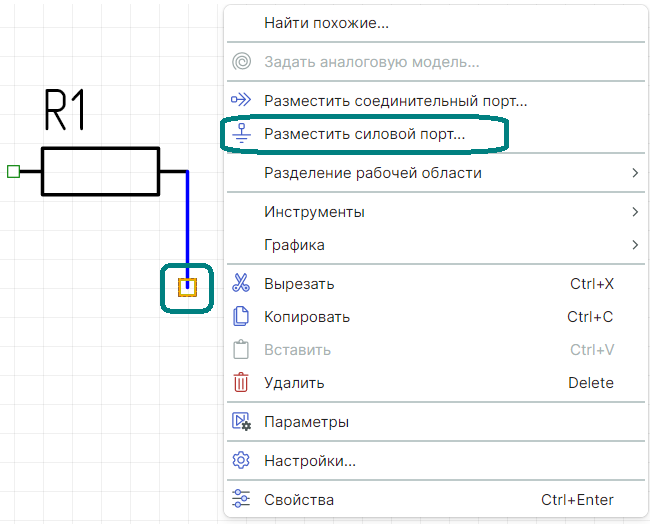Screen dimensions: 650x524
Task: Click the connection port arrow icon
Action: pos(241,100)
